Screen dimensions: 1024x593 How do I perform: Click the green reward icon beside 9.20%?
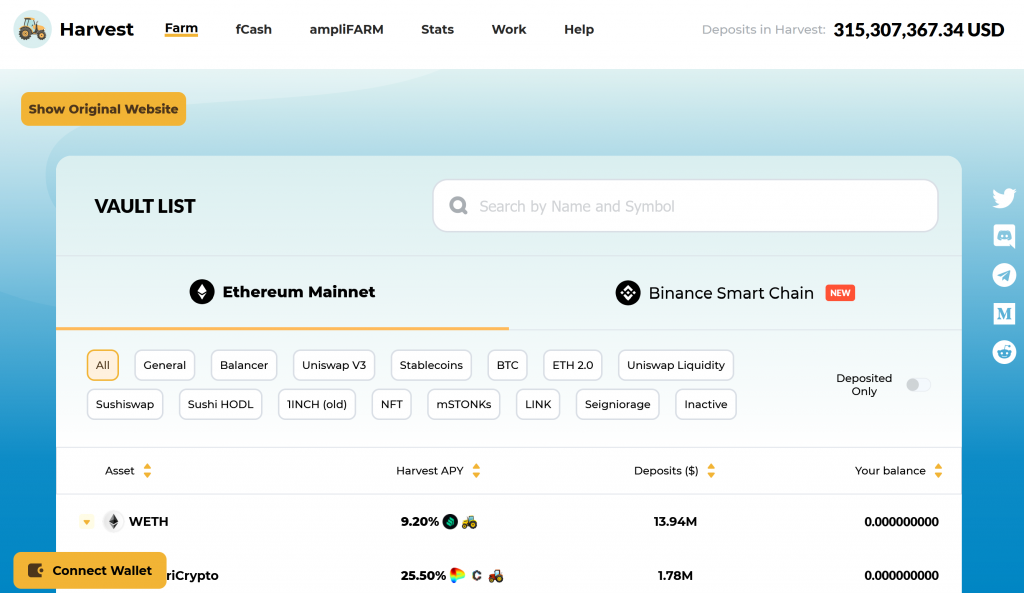coord(450,521)
